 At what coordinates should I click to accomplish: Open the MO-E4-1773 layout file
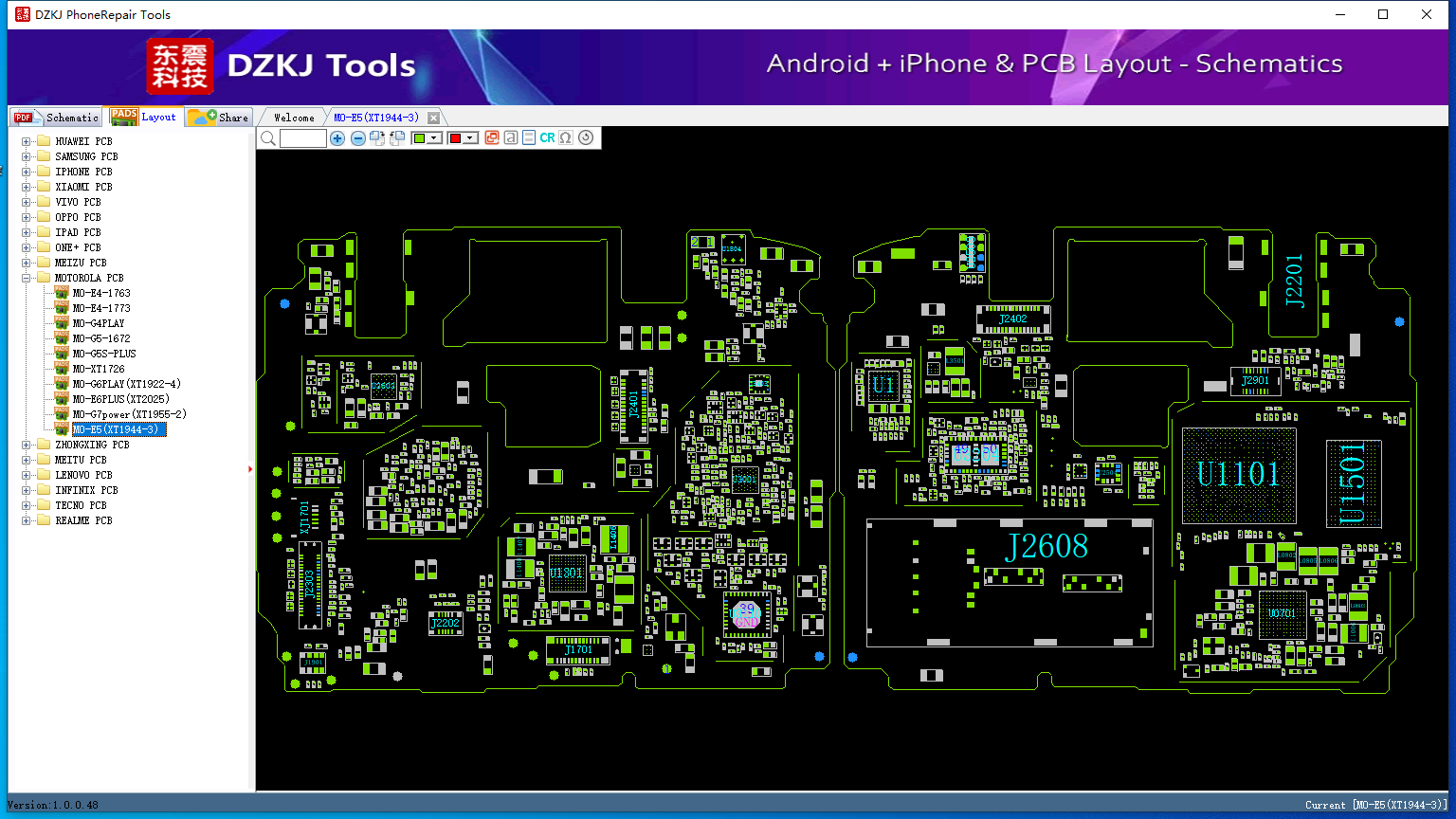[x=101, y=308]
